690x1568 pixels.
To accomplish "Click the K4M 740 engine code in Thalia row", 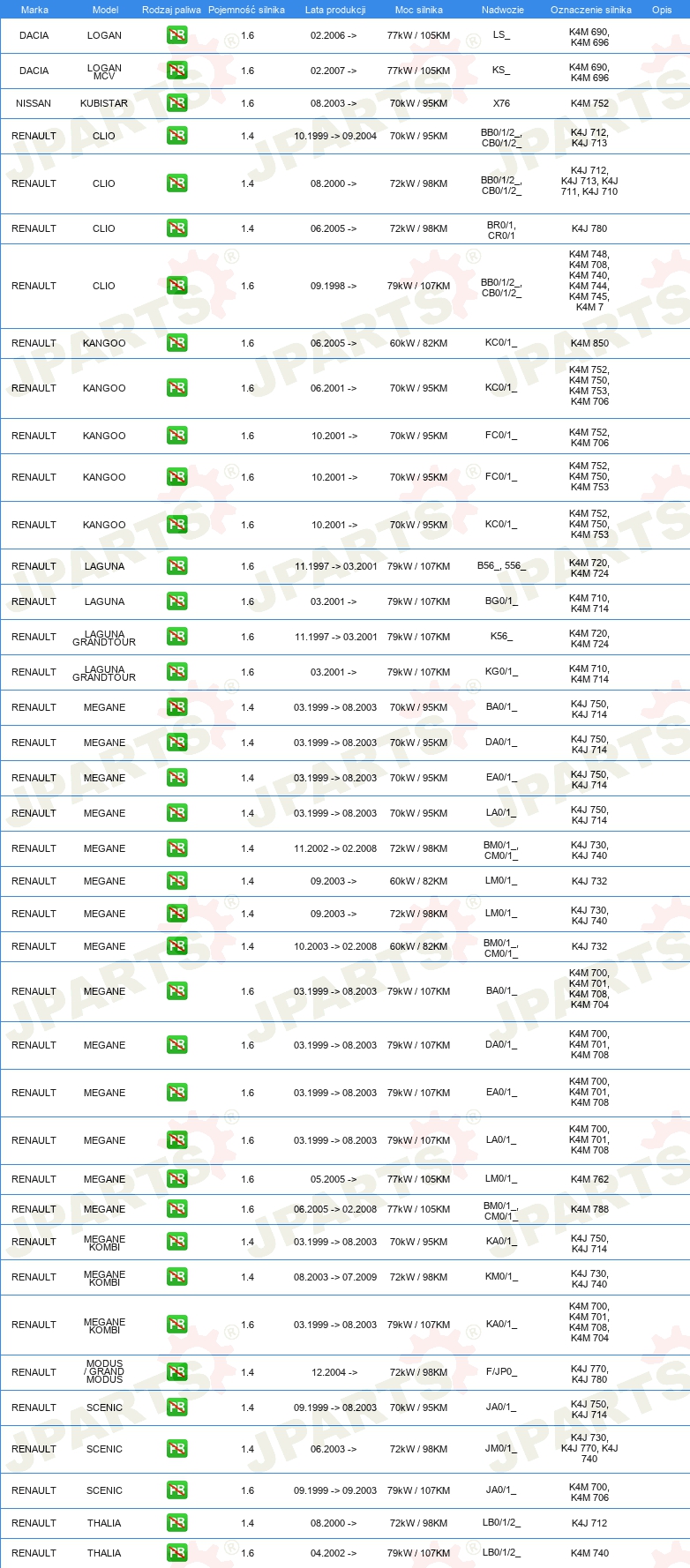I will click(x=589, y=1554).
